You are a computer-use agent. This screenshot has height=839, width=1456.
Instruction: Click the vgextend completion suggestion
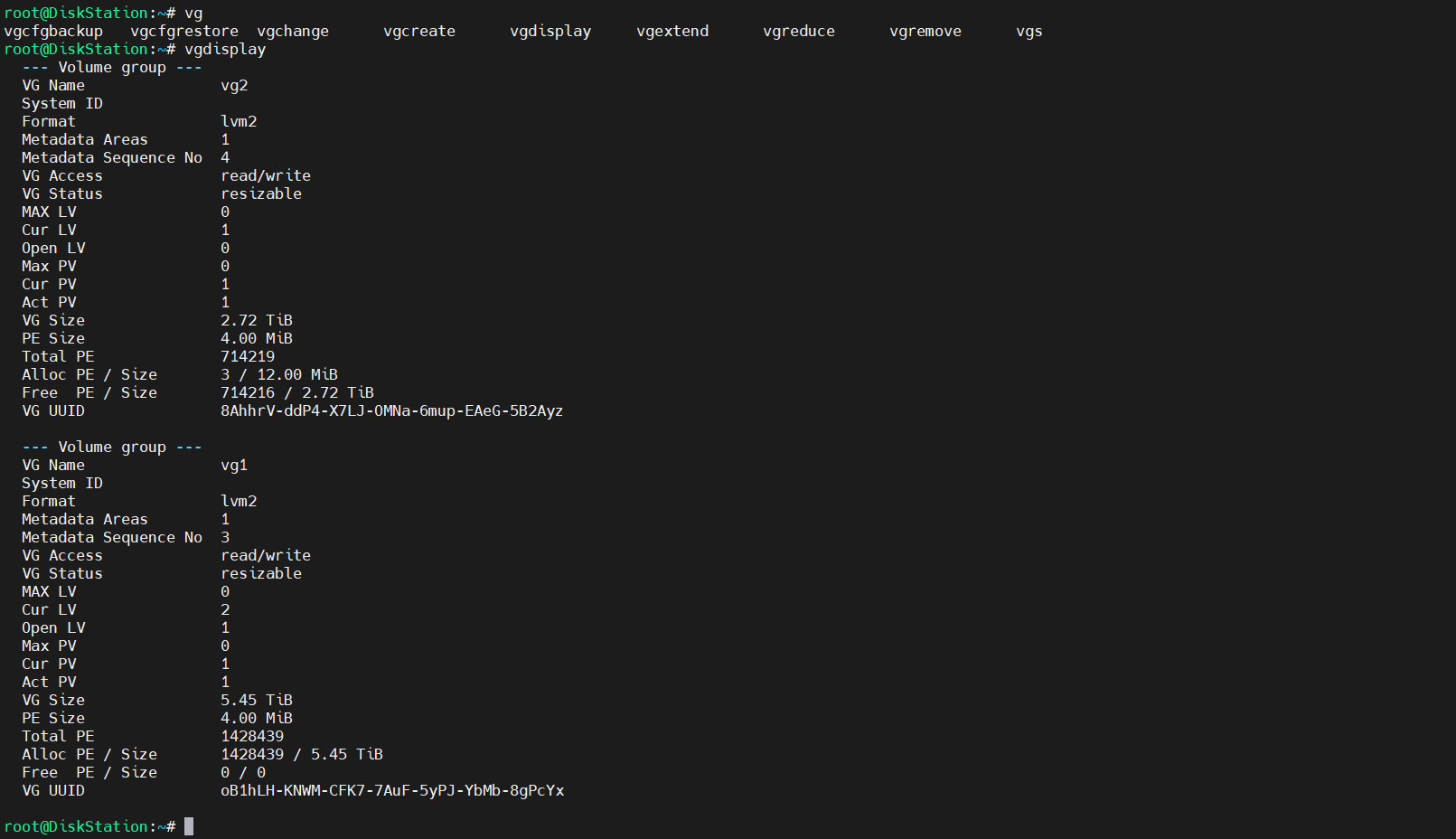(x=672, y=31)
